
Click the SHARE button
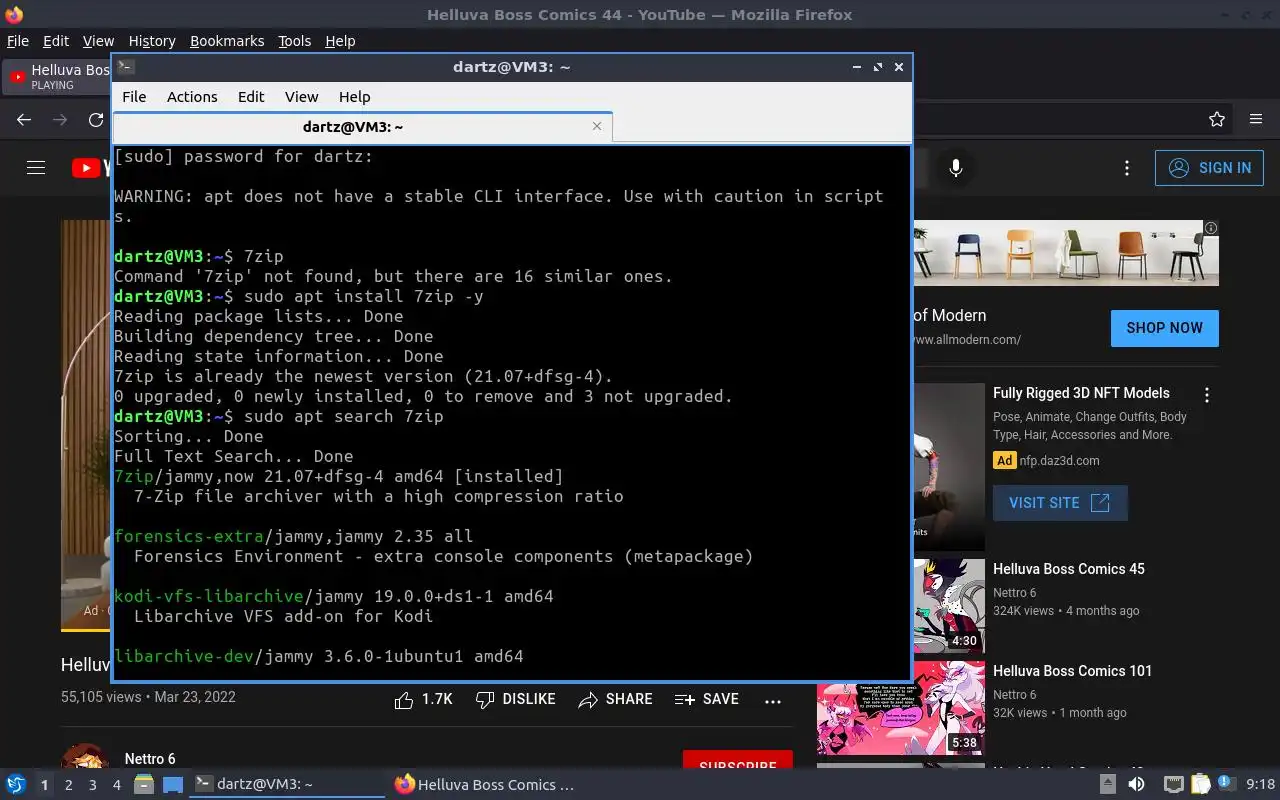coord(615,700)
